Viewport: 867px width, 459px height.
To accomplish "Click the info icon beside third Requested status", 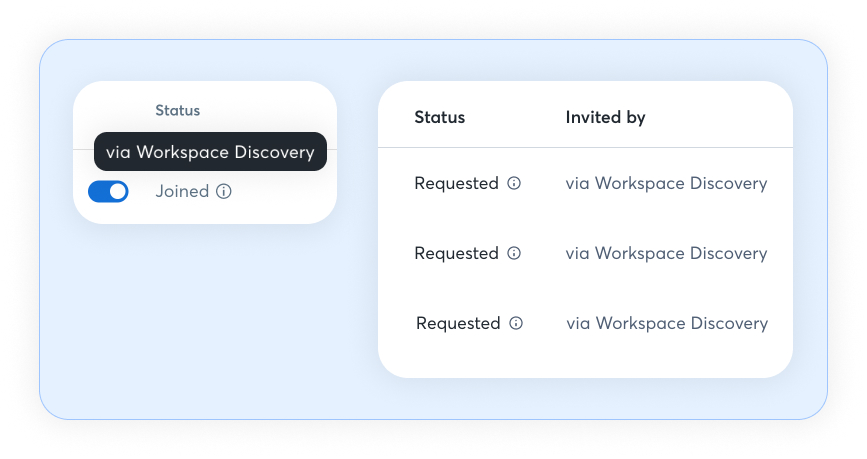I will coord(516,323).
